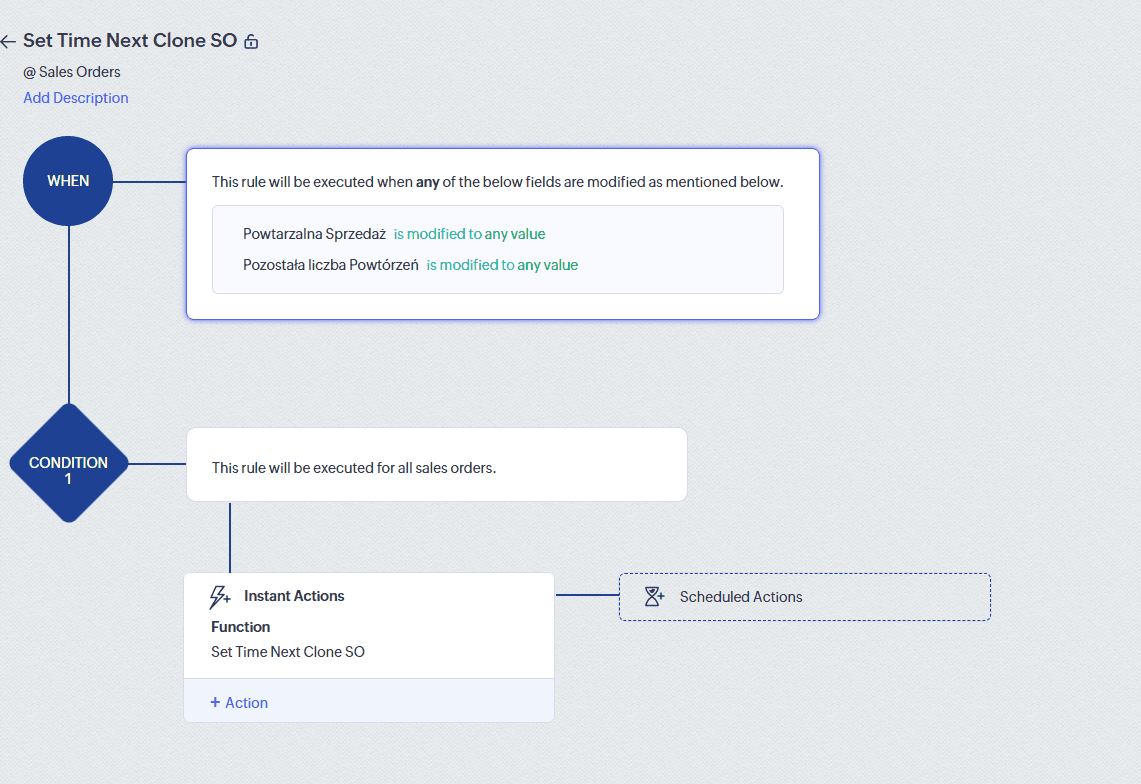
Task: Select the Pozostała liczba Powtórzeń field name
Action: pyautogui.click(x=331, y=264)
